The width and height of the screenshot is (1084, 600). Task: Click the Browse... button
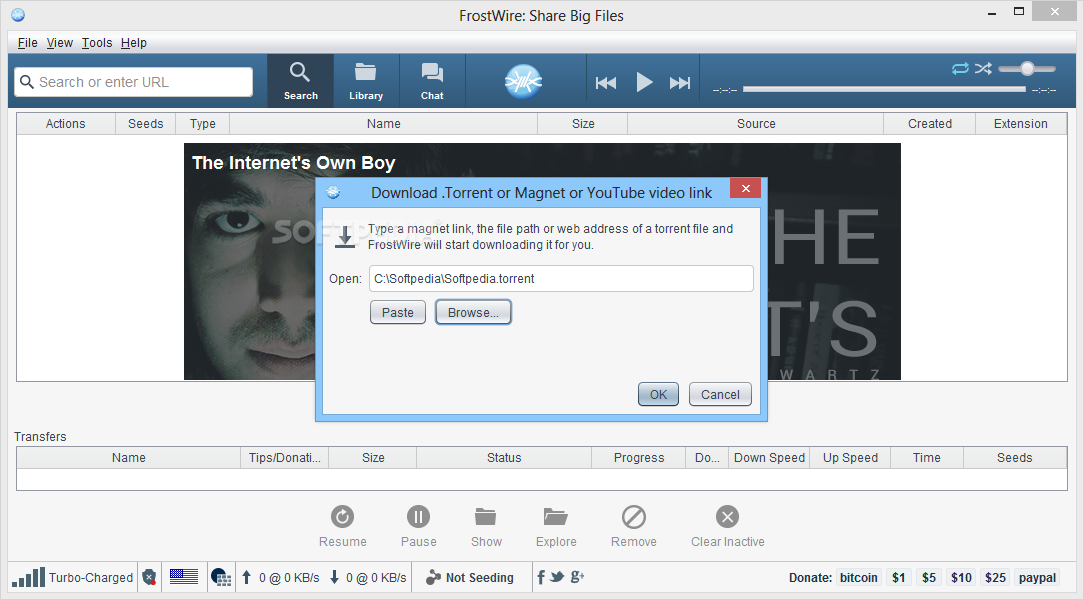click(473, 312)
